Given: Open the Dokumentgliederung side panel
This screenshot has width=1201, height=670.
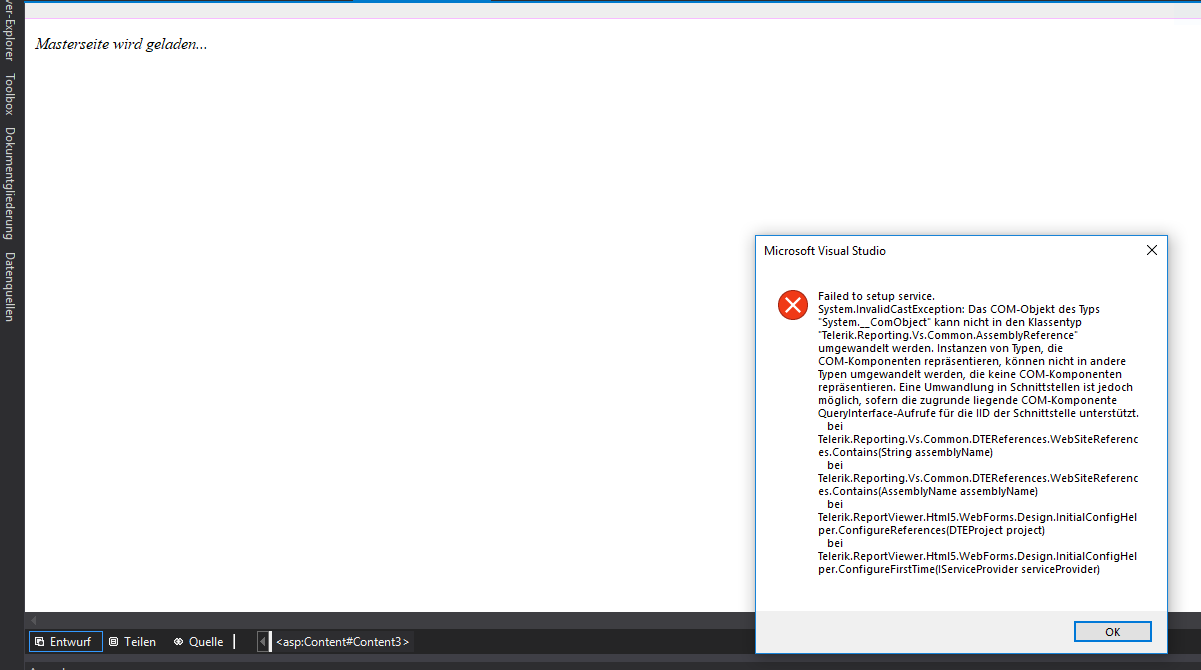Looking at the screenshot, I should tap(10, 183).
